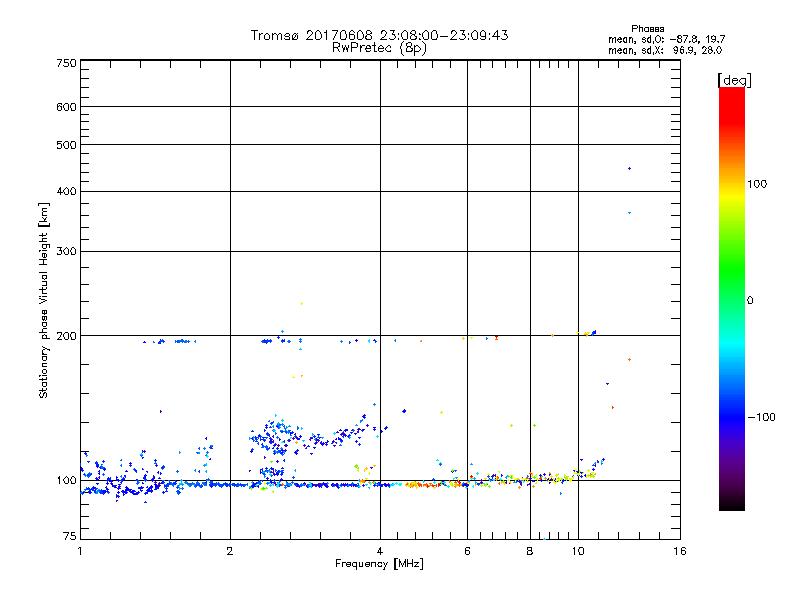Click the 'Frequency [MHz]' x-axis label
The image size is (800, 600).
tap(379, 565)
